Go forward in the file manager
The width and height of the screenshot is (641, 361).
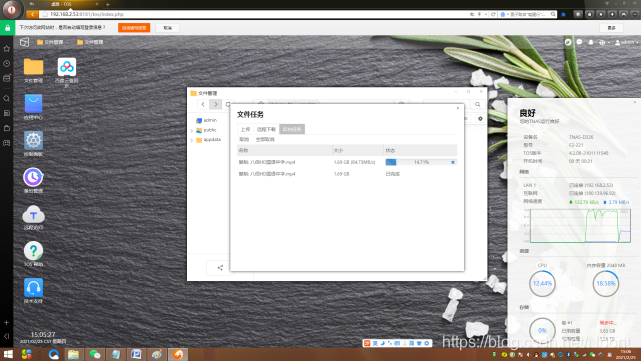(215, 104)
